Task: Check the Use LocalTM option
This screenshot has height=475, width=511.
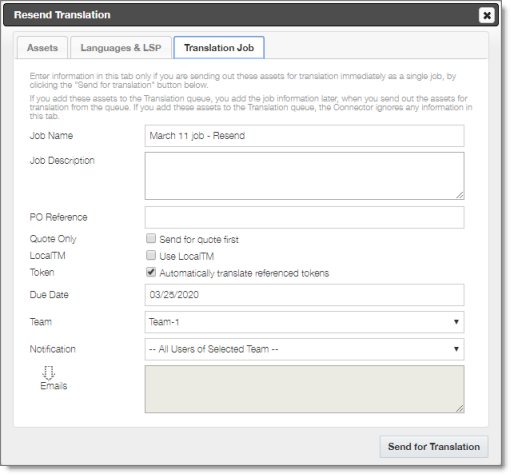Action: tap(151, 255)
